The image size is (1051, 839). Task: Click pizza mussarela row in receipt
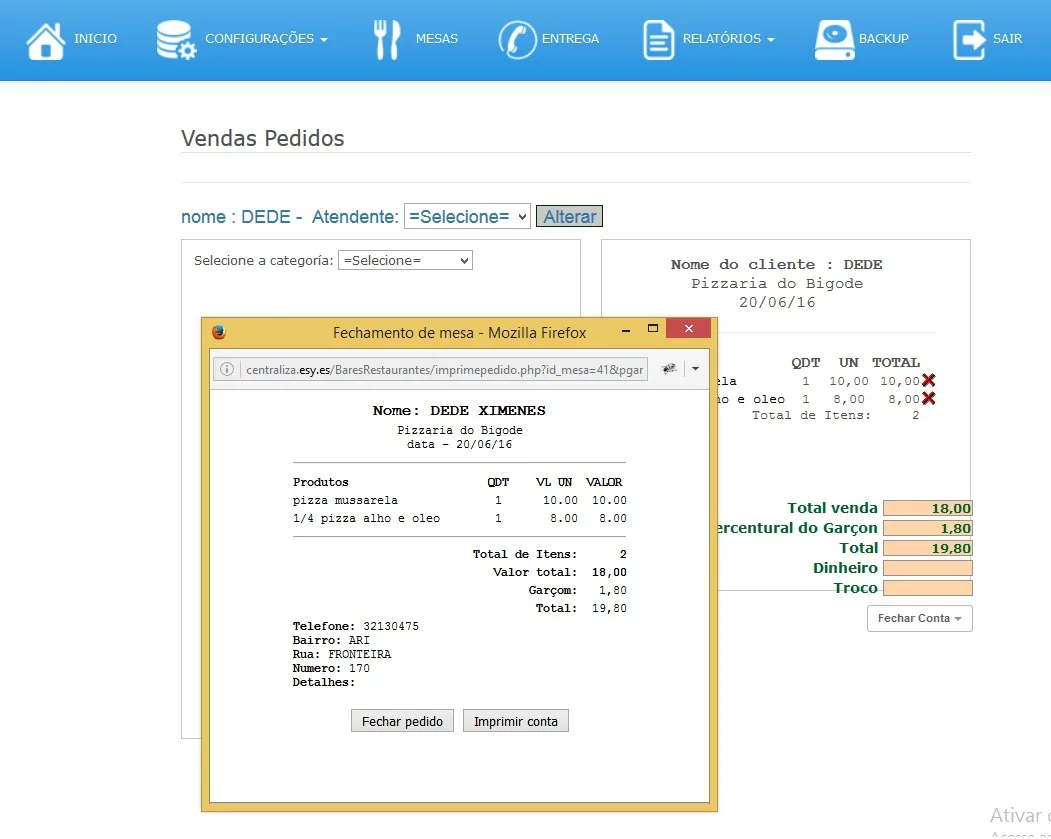click(460, 500)
